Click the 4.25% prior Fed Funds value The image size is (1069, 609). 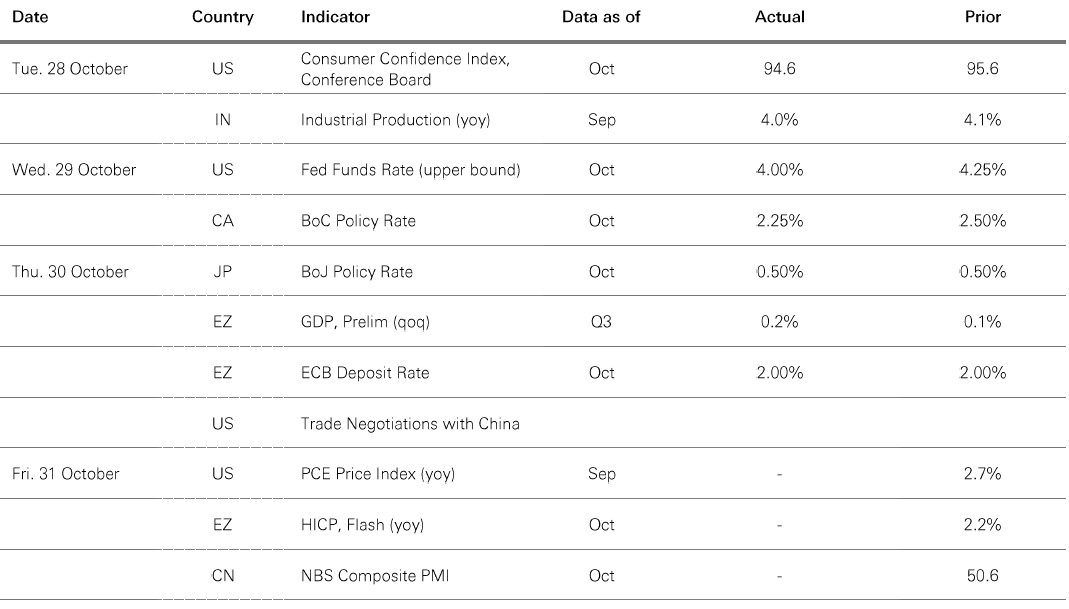point(982,170)
